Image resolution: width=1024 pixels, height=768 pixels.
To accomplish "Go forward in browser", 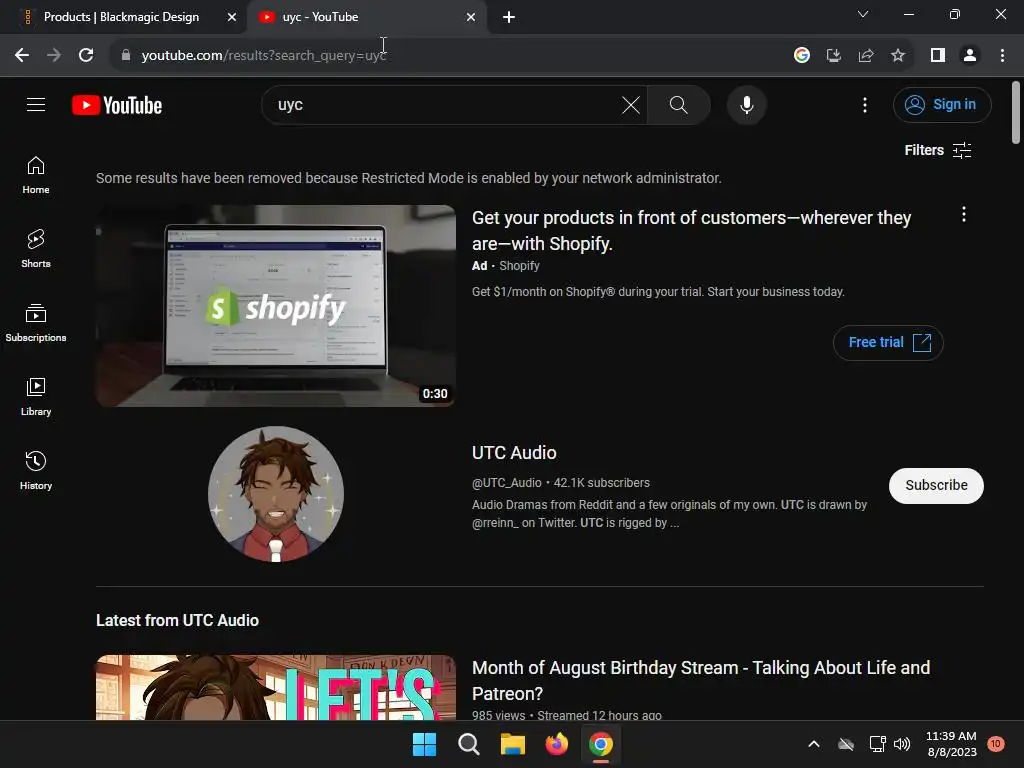I will (54, 55).
